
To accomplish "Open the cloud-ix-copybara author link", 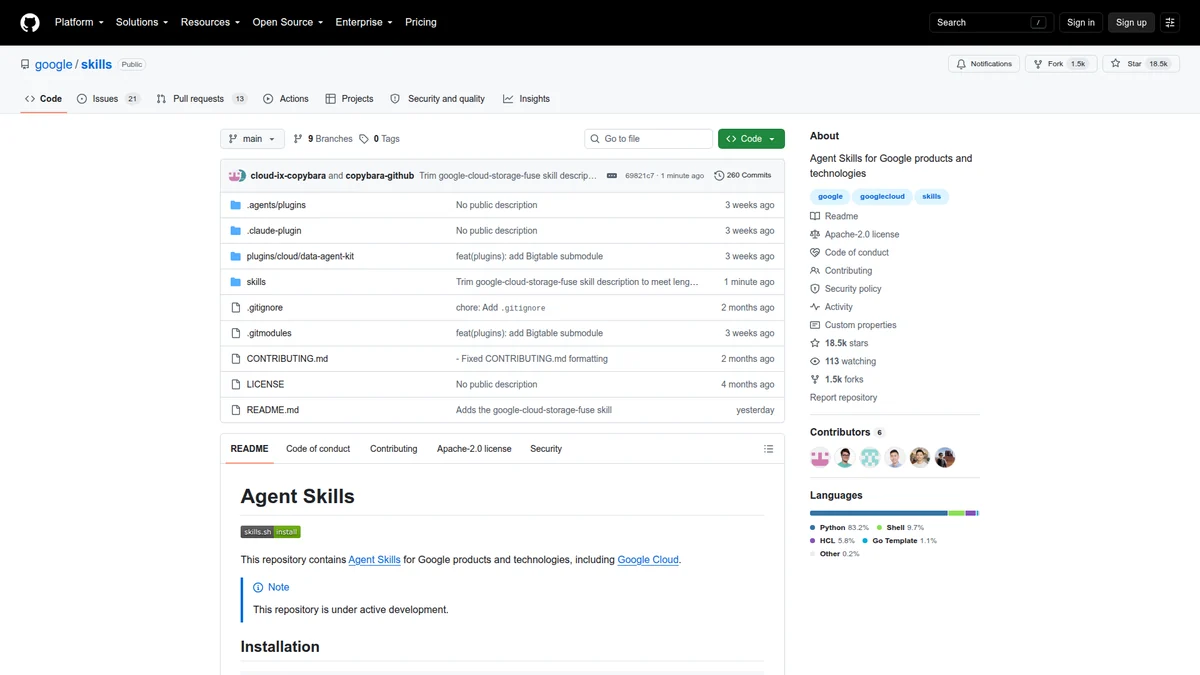I will pyautogui.click(x=288, y=175).
